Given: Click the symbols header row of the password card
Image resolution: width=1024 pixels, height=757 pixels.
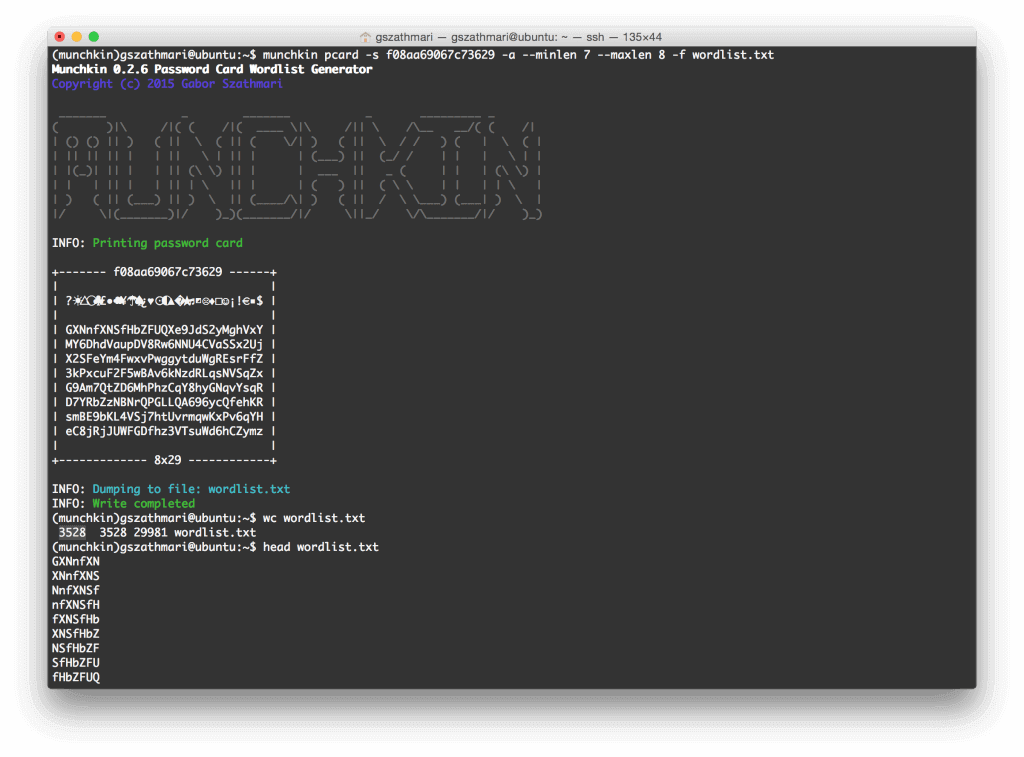Looking at the screenshot, I should (164, 301).
